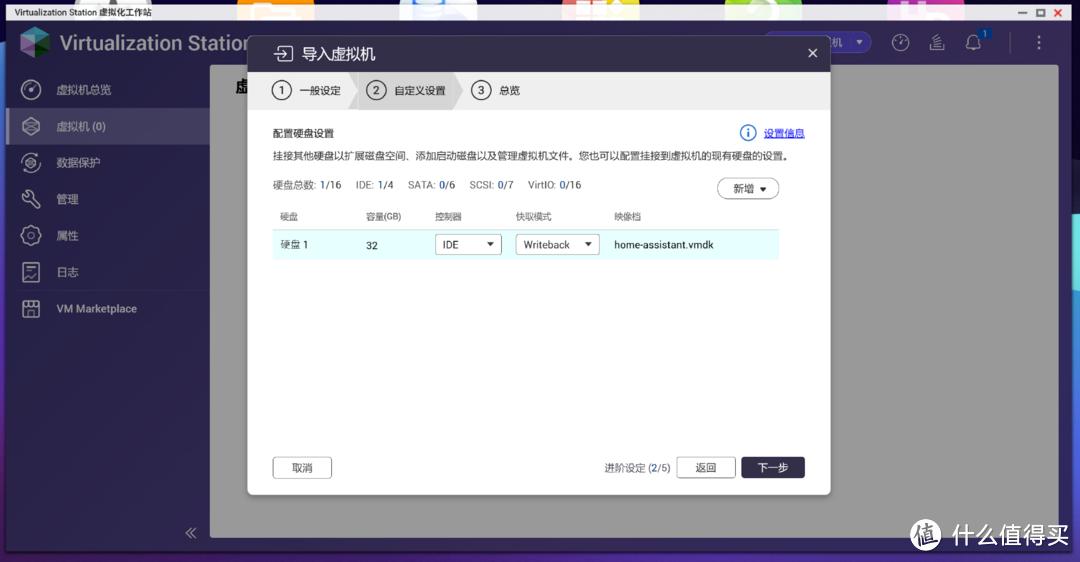
Task: Open the background tasks stack icon
Action: [937, 43]
